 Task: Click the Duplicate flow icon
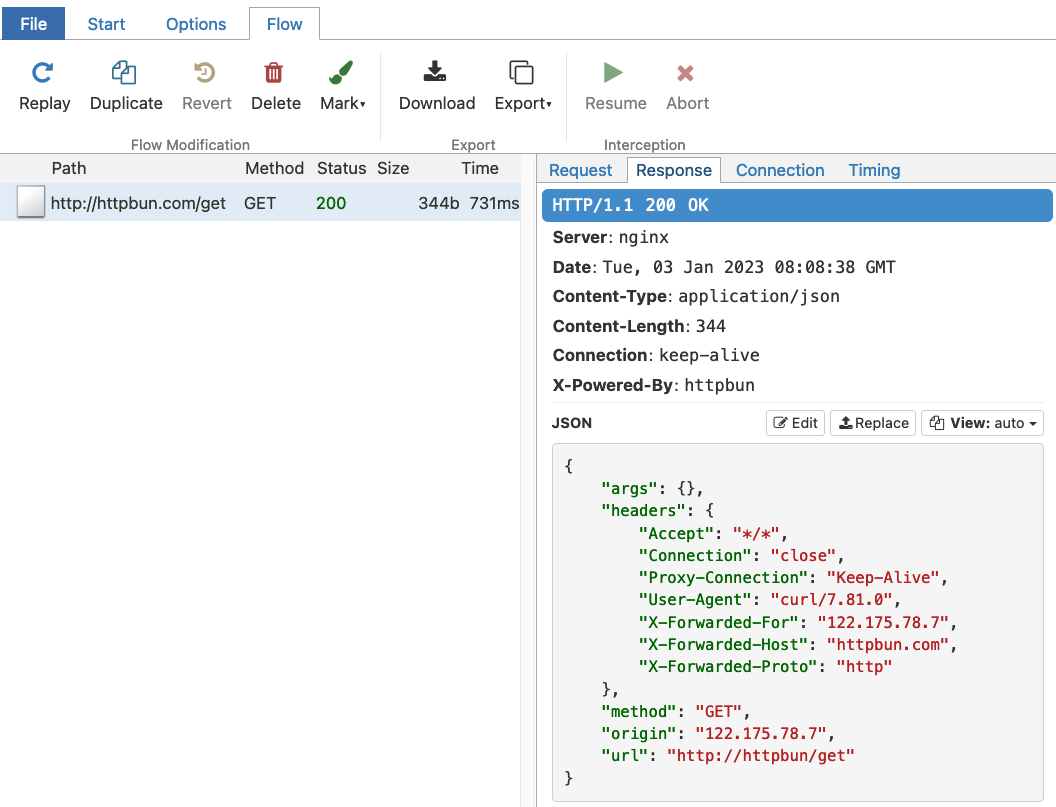(x=124, y=73)
